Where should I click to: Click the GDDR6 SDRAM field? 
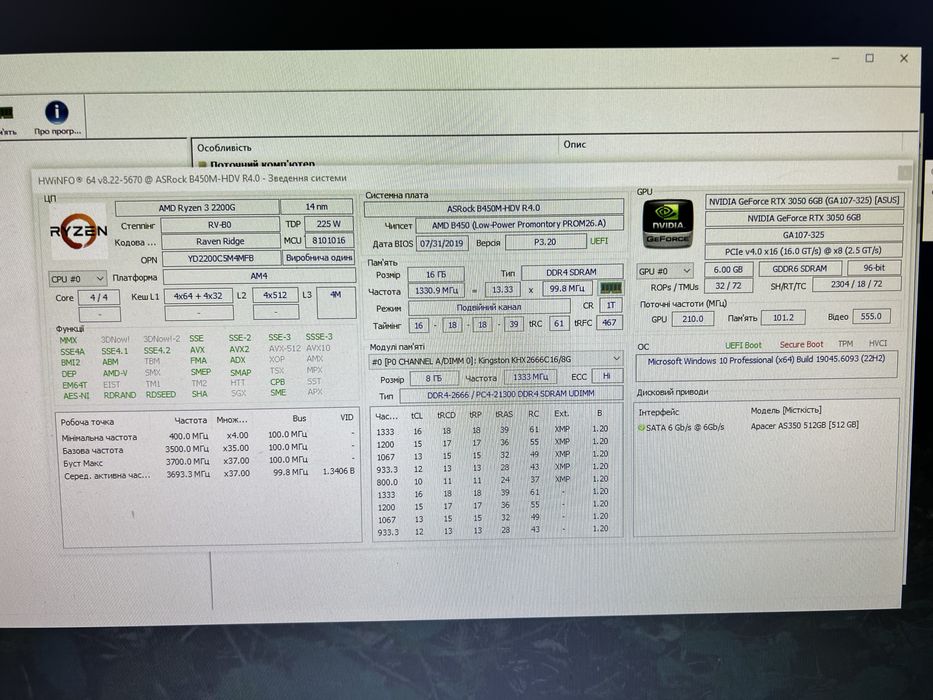[x=800, y=268]
